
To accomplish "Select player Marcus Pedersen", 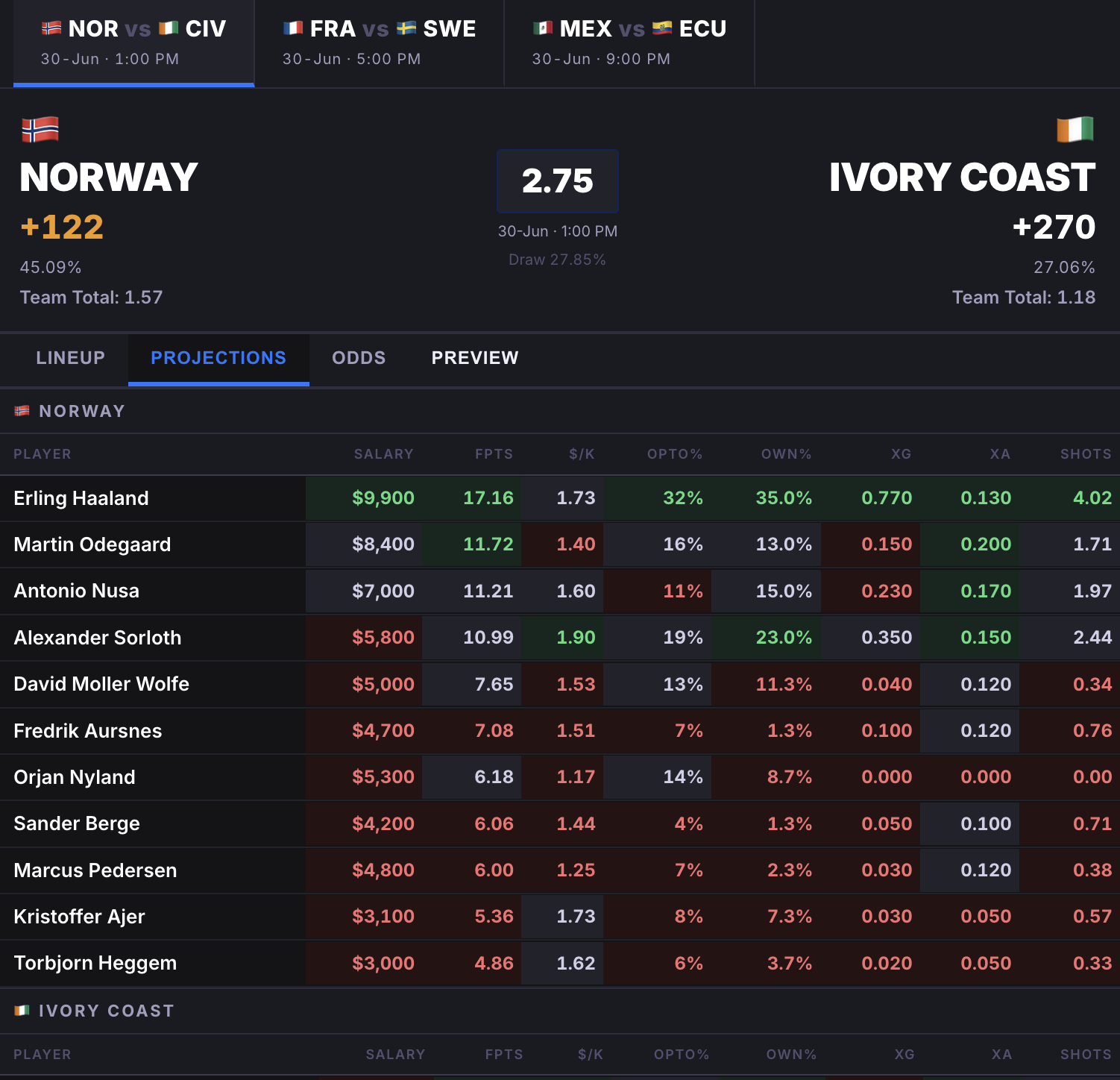I will coord(95,870).
